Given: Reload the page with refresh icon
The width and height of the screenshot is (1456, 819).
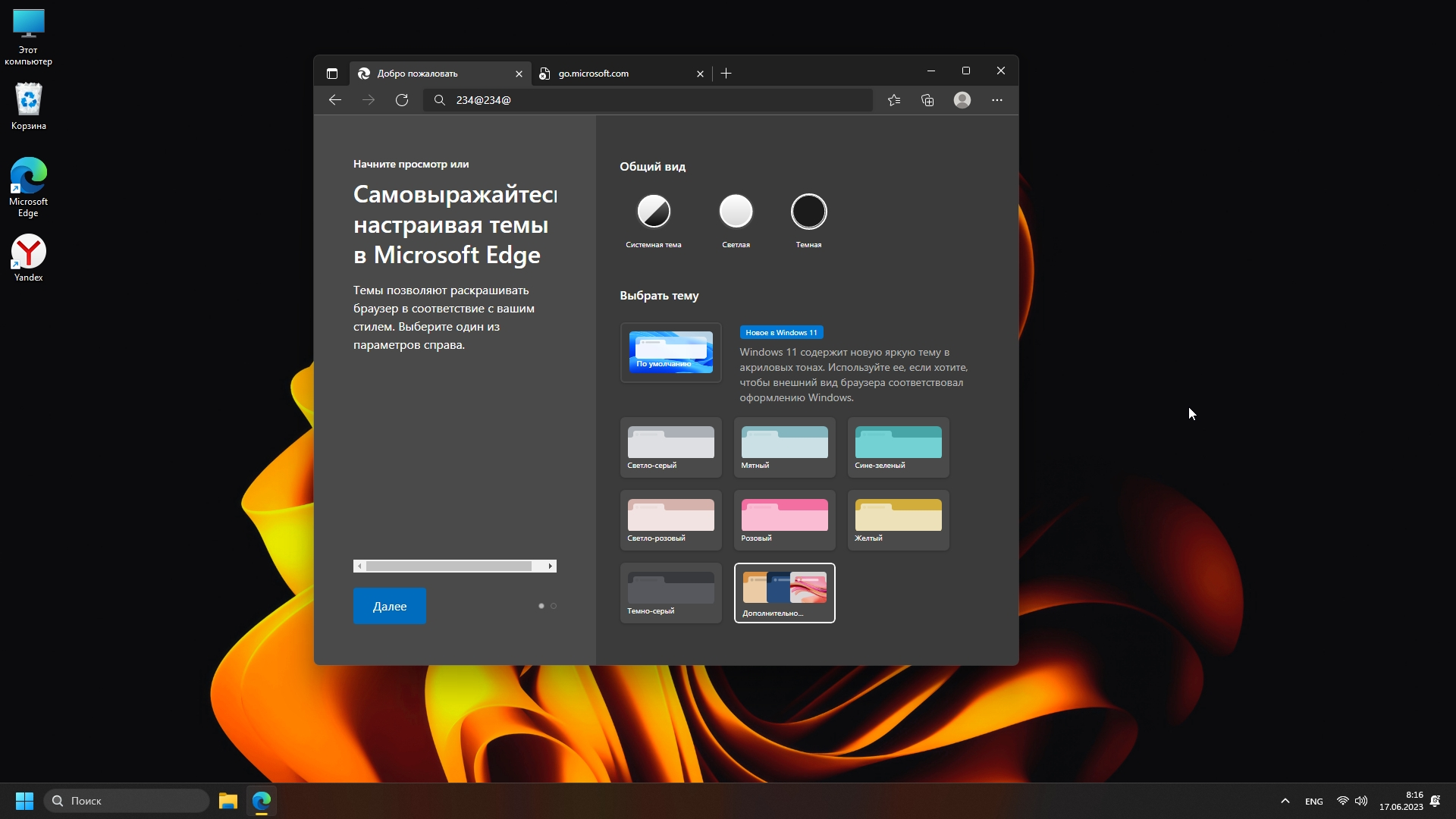Looking at the screenshot, I should tap(402, 100).
